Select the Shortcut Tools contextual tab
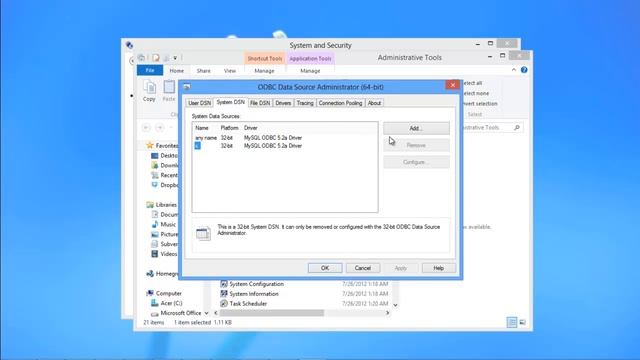The image size is (640, 360). tap(264, 58)
